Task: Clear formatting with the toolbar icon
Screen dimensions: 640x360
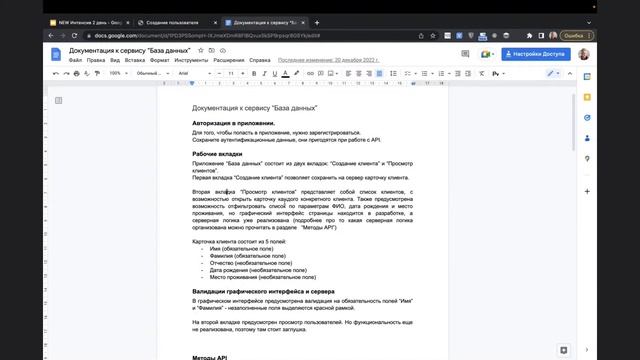Action: pos(482,73)
